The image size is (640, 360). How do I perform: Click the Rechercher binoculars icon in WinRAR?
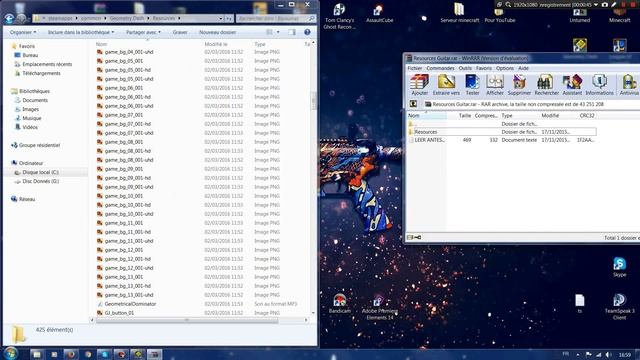click(546, 85)
